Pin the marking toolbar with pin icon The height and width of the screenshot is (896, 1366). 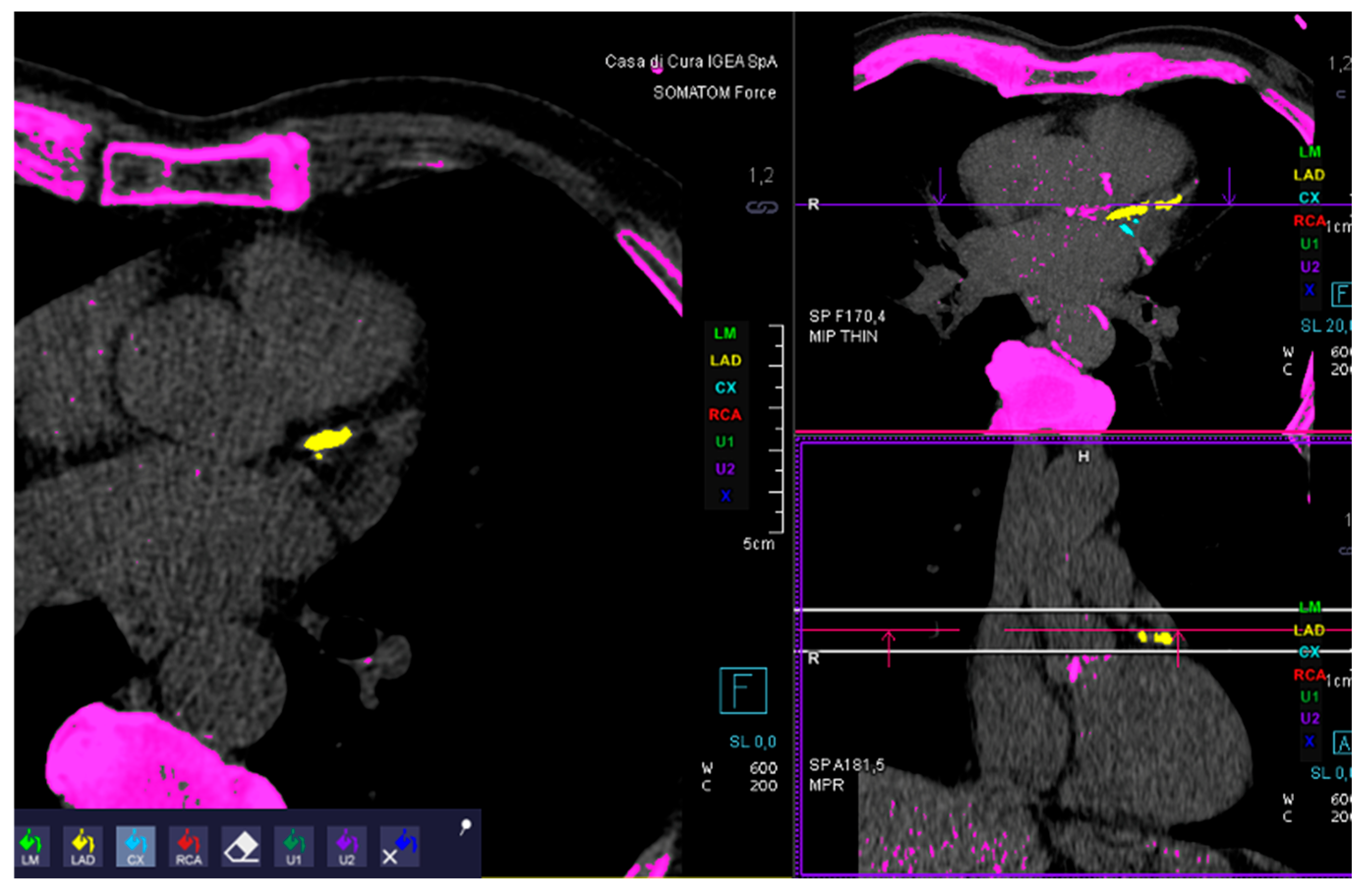click(x=465, y=827)
